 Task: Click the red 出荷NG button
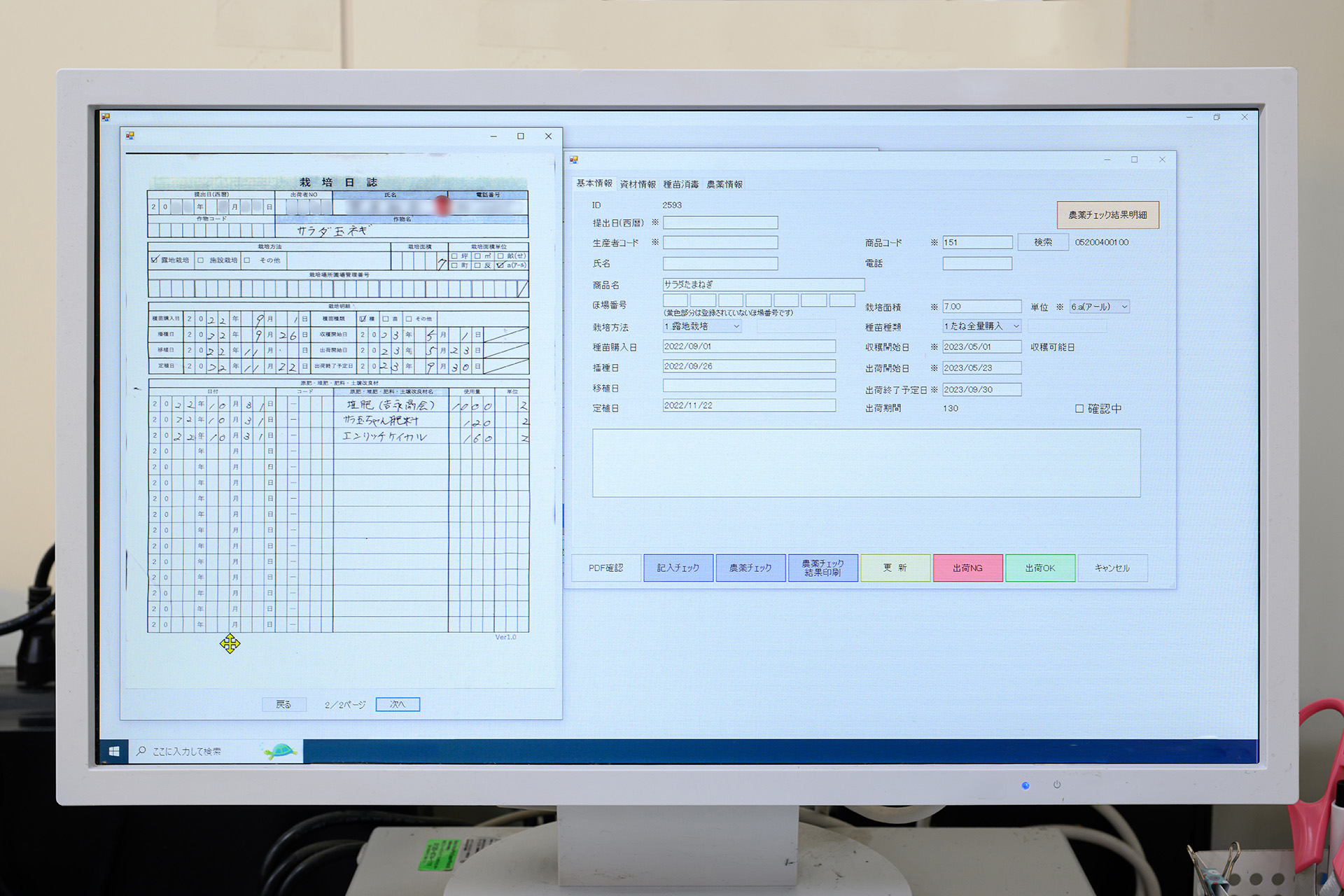[x=968, y=568]
